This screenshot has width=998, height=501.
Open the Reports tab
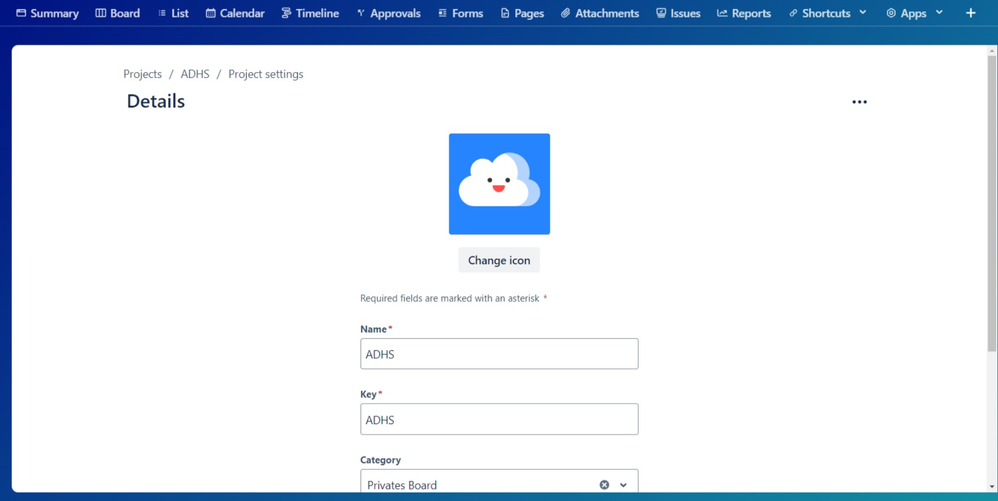point(745,13)
